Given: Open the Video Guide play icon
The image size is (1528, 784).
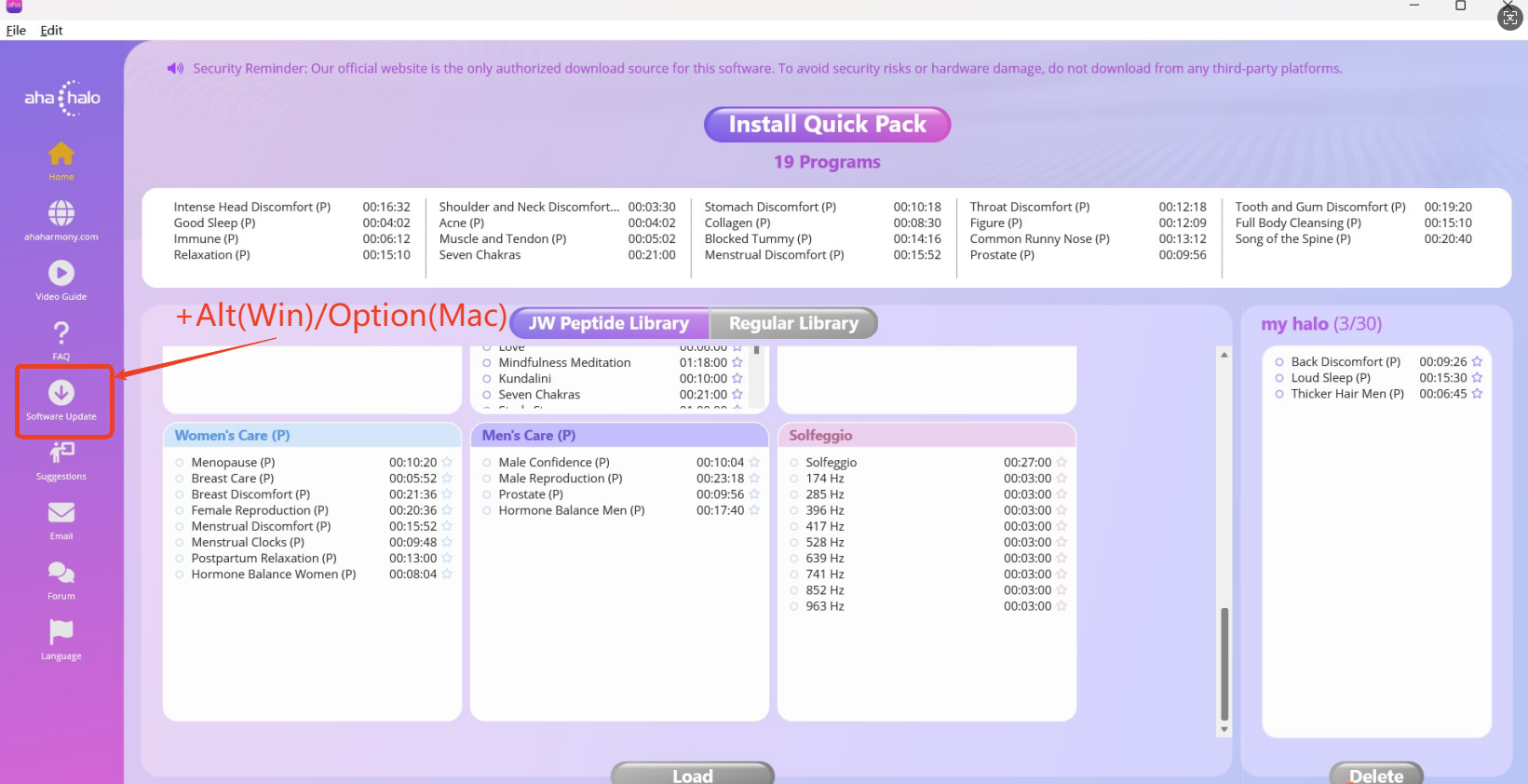Looking at the screenshot, I should click(61, 273).
